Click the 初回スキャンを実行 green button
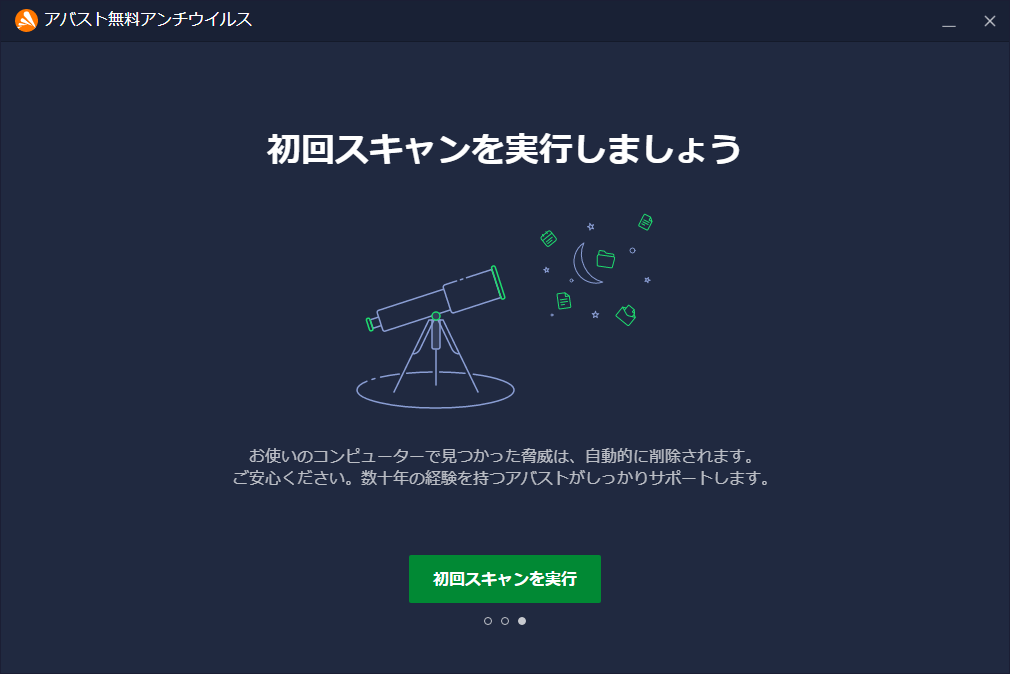The width and height of the screenshot is (1010, 674). (x=504, y=579)
